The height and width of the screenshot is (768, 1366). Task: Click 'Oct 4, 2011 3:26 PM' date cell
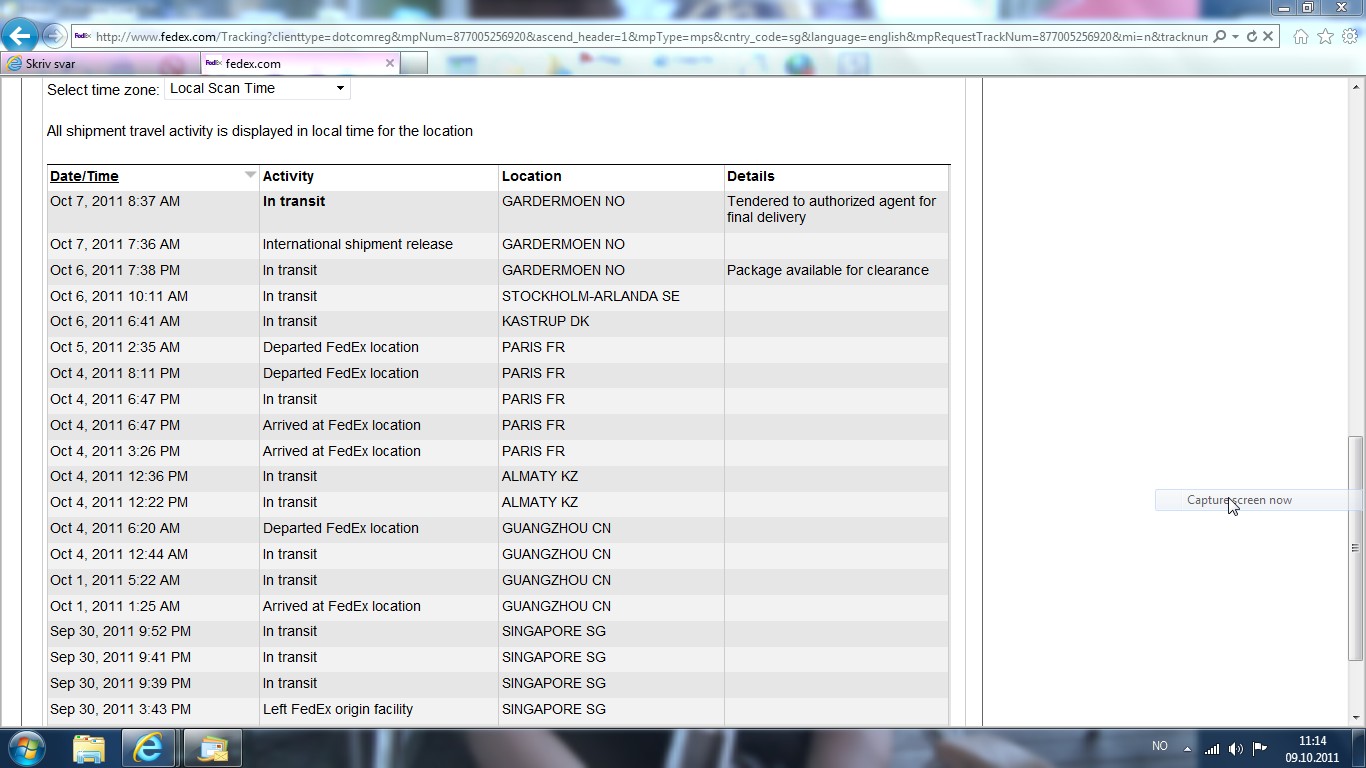point(115,451)
